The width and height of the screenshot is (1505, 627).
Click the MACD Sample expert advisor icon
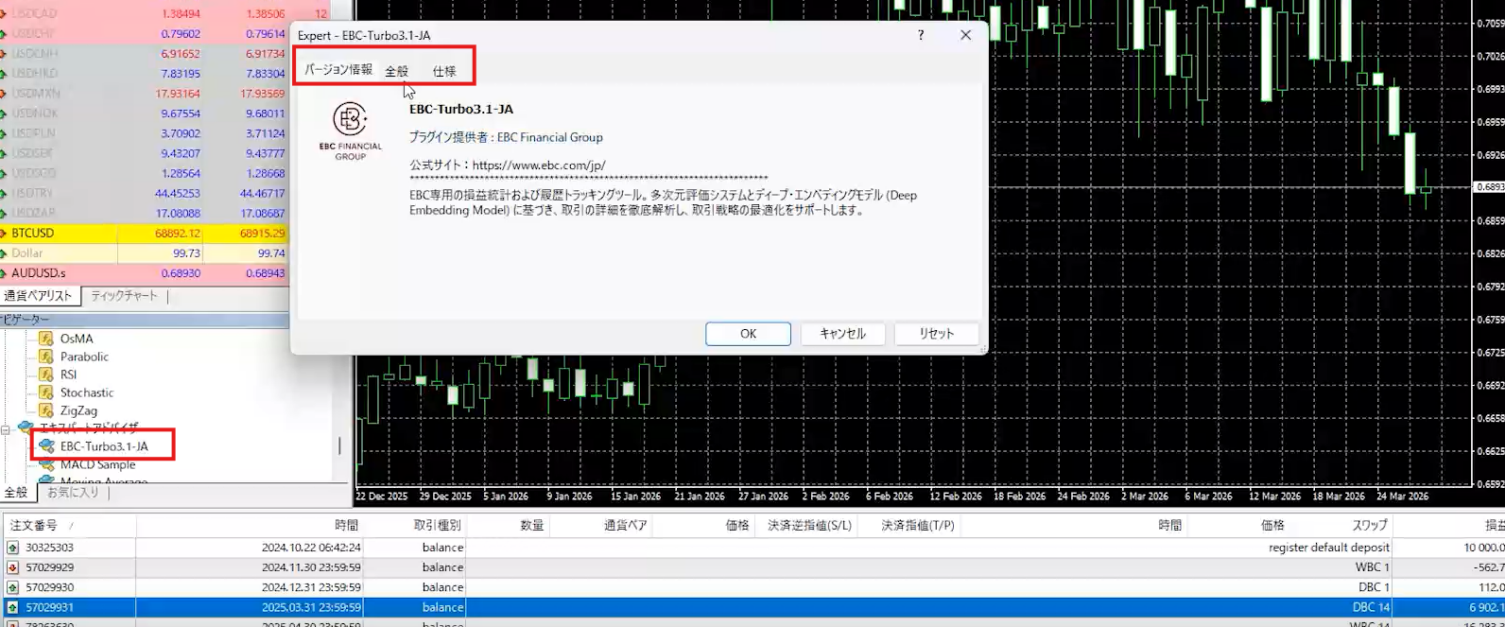46,464
